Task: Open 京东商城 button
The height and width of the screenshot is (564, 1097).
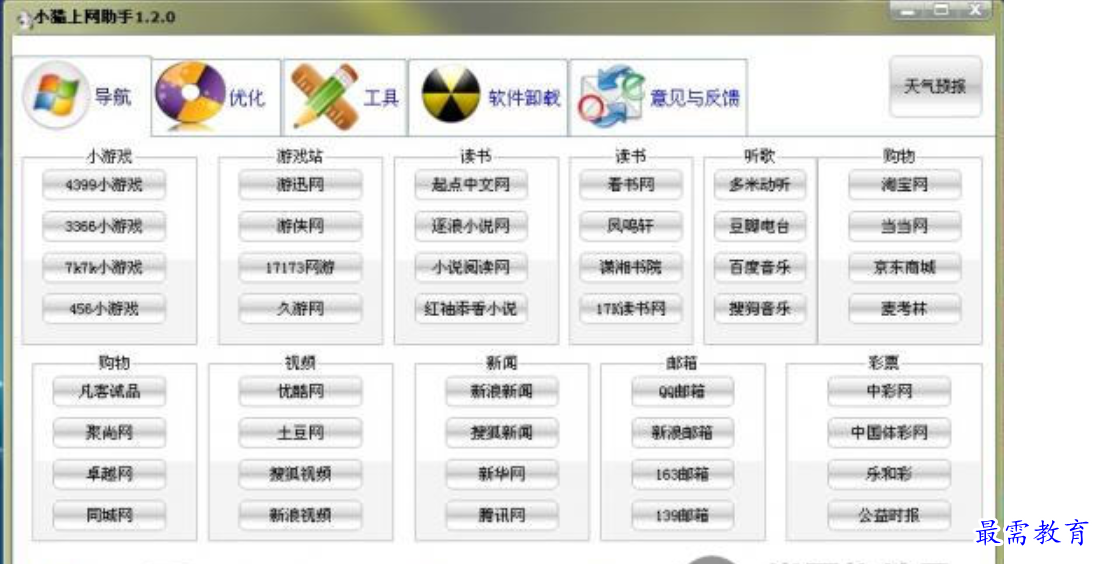Action: pyautogui.click(x=905, y=267)
